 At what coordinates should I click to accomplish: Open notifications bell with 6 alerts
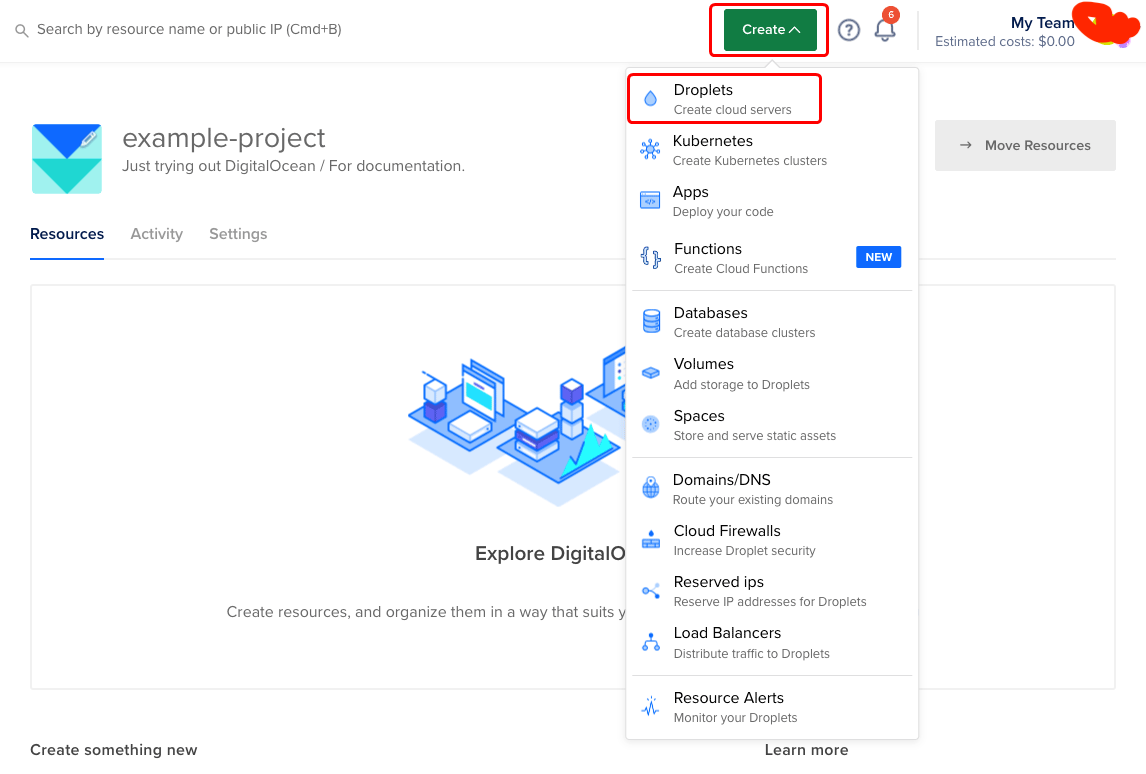[885, 29]
